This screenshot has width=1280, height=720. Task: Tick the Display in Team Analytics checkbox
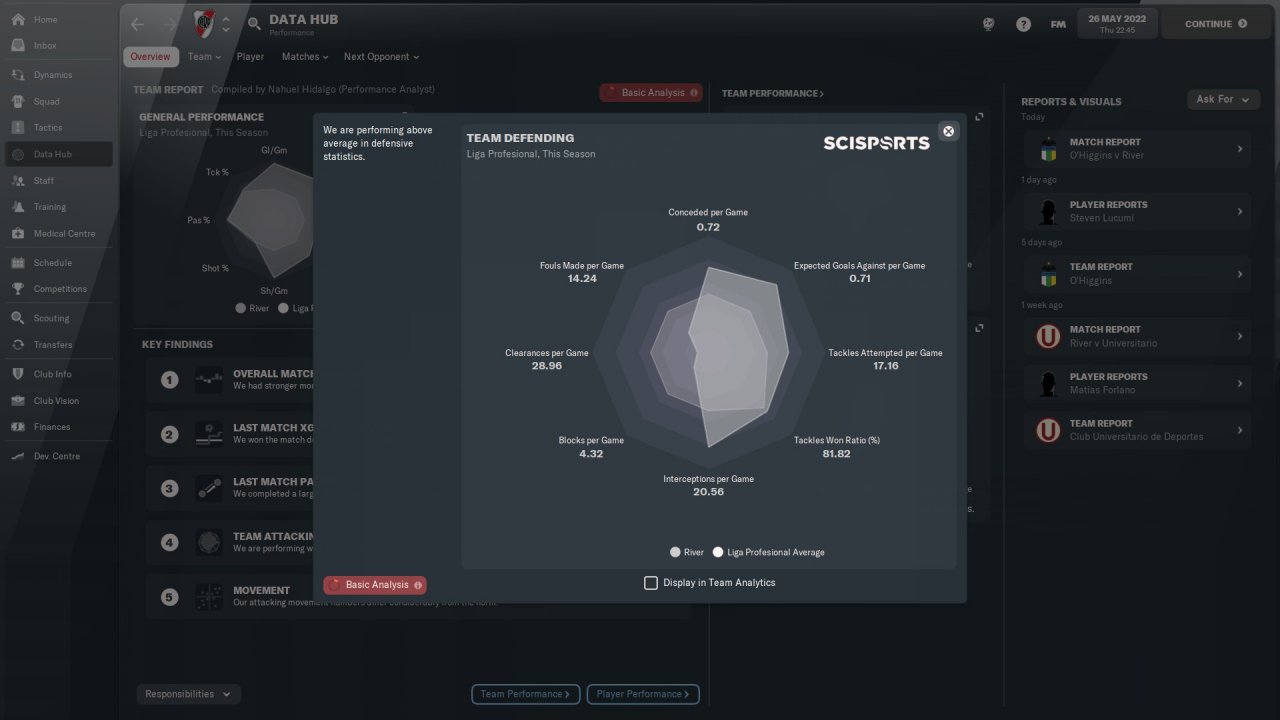tap(651, 583)
